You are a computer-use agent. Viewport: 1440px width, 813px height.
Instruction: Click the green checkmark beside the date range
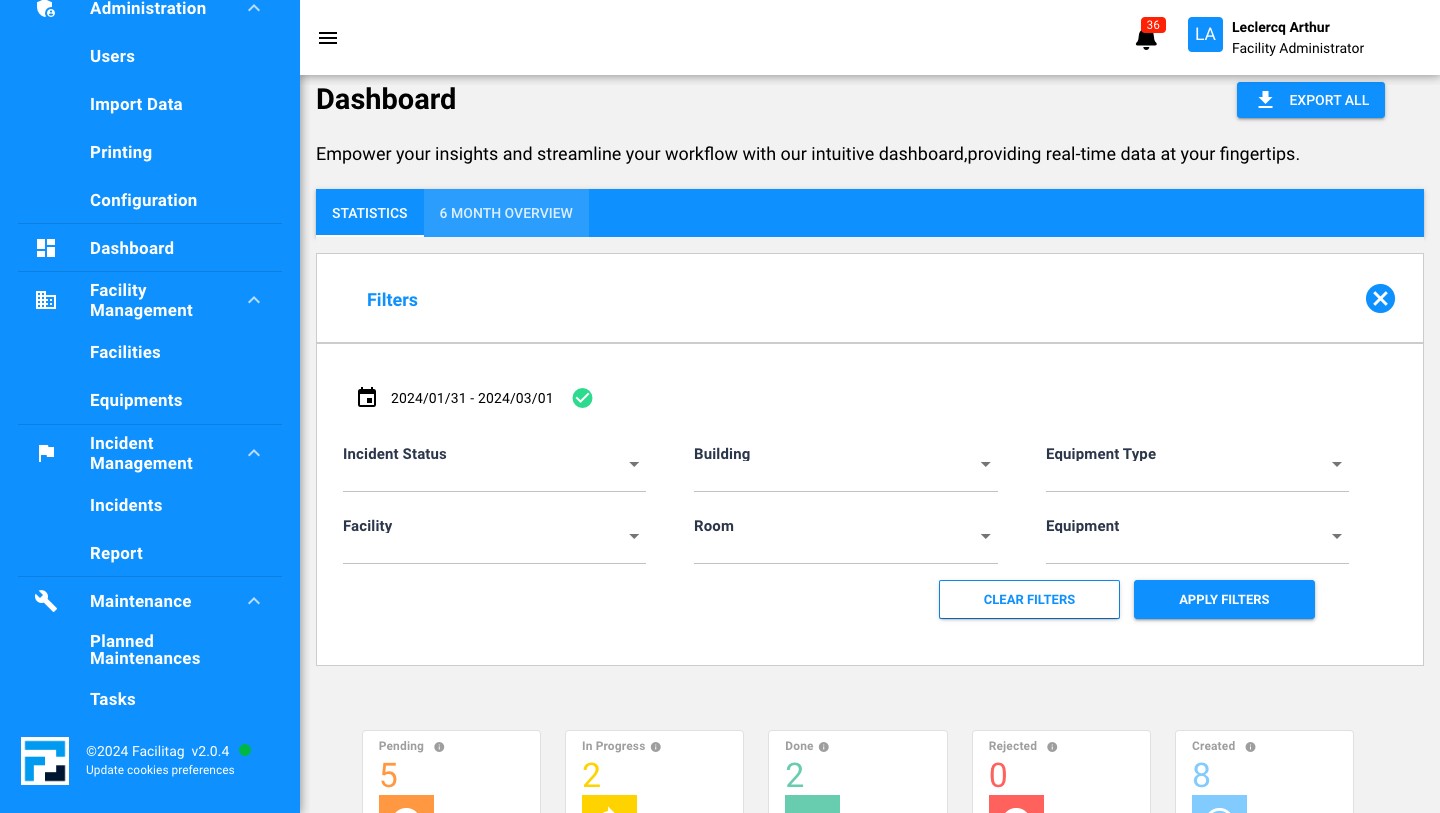coord(583,398)
